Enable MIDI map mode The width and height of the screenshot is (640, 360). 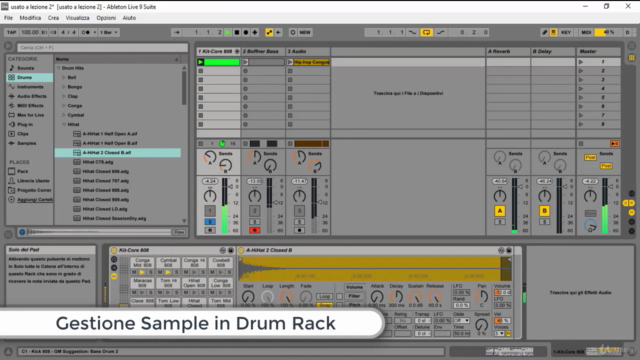coord(586,32)
